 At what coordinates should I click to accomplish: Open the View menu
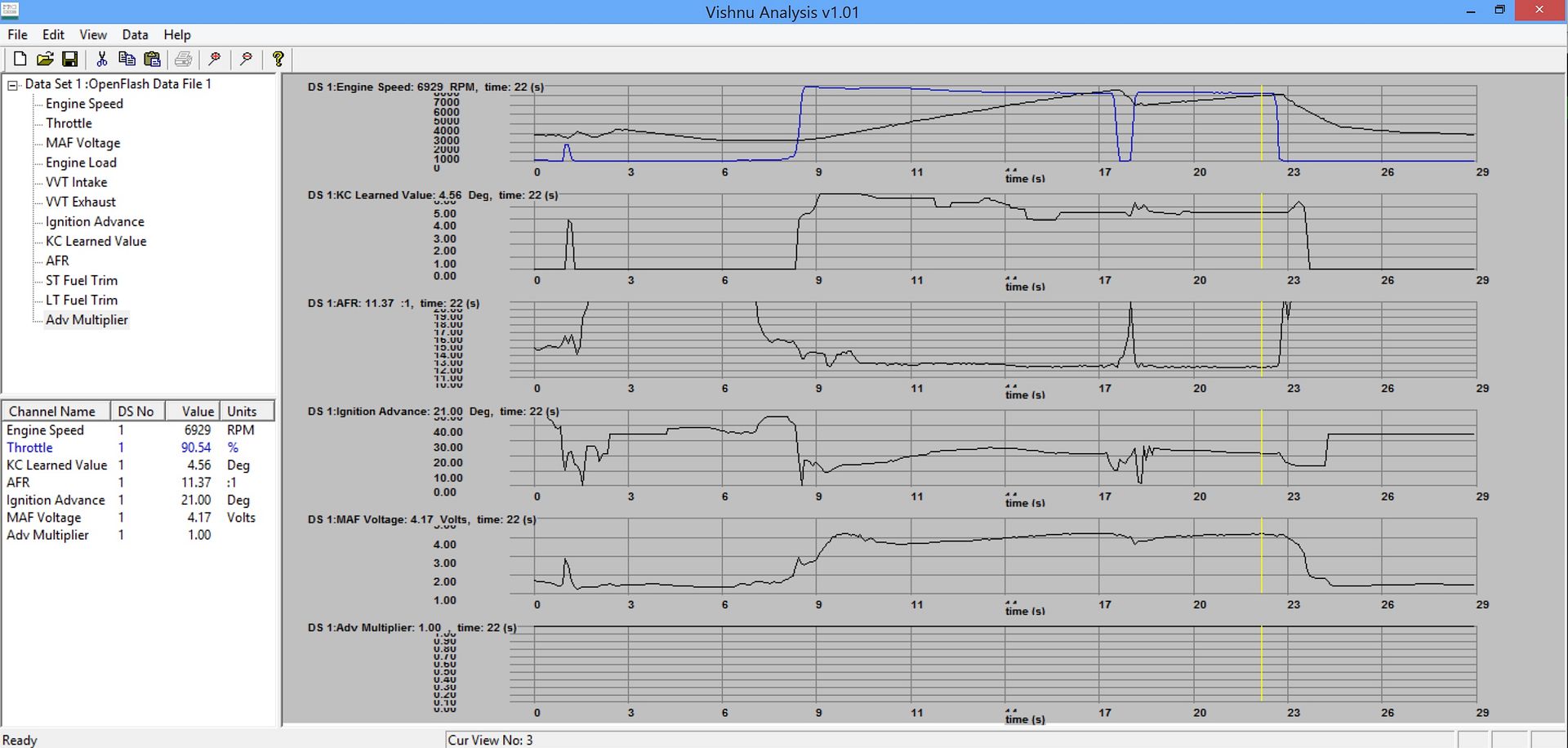click(92, 34)
